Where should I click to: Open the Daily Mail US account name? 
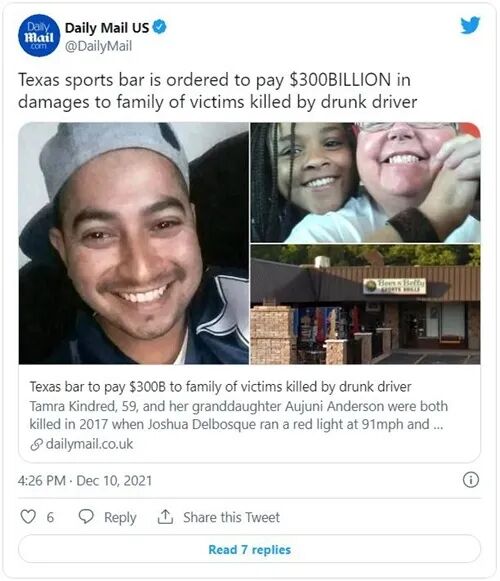(x=107, y=28)
